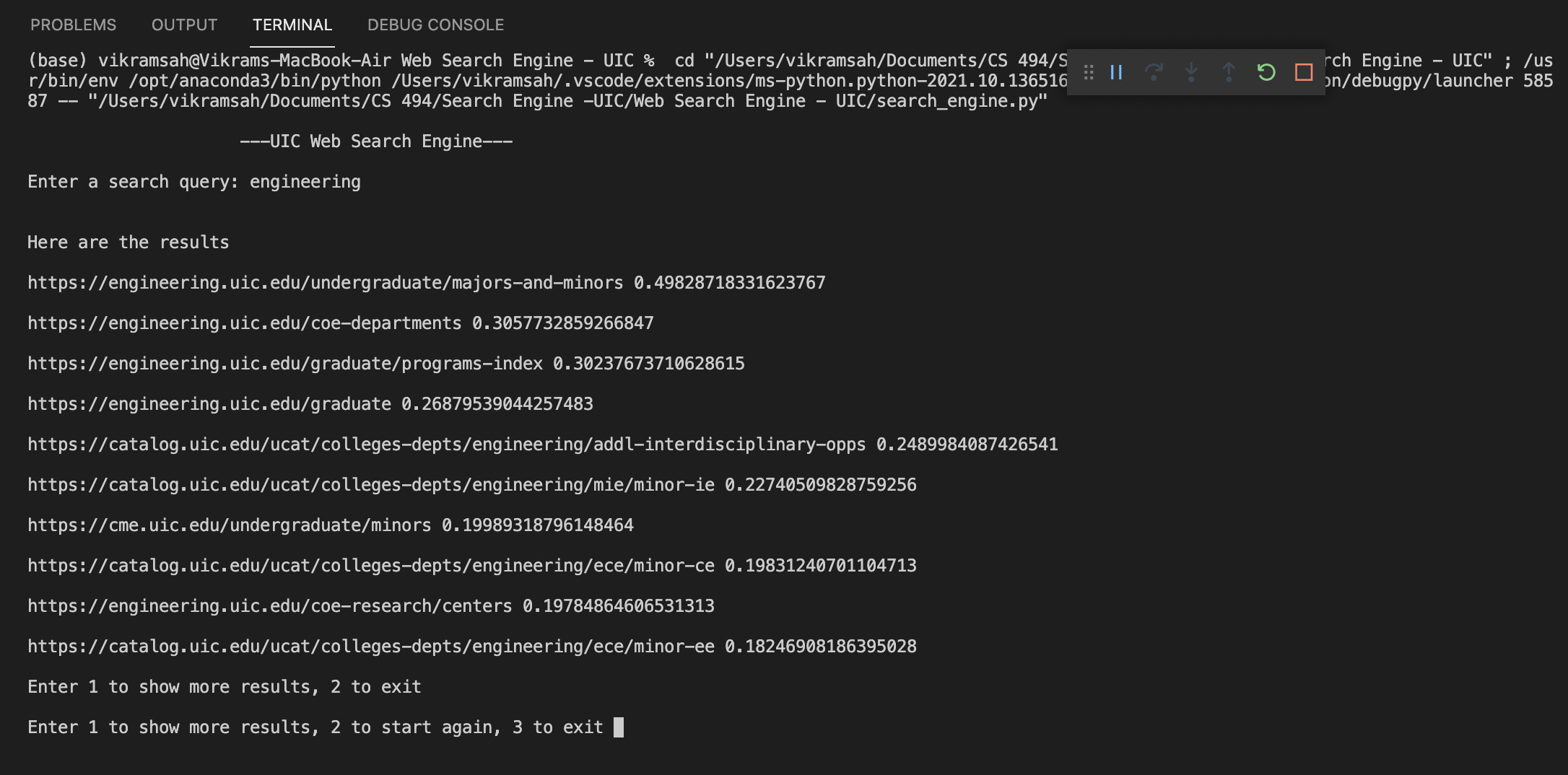Click the score 0.2489984087426541
This screenshot has width=1568, height=775.
pyautogui.click(x=967, y=445)
